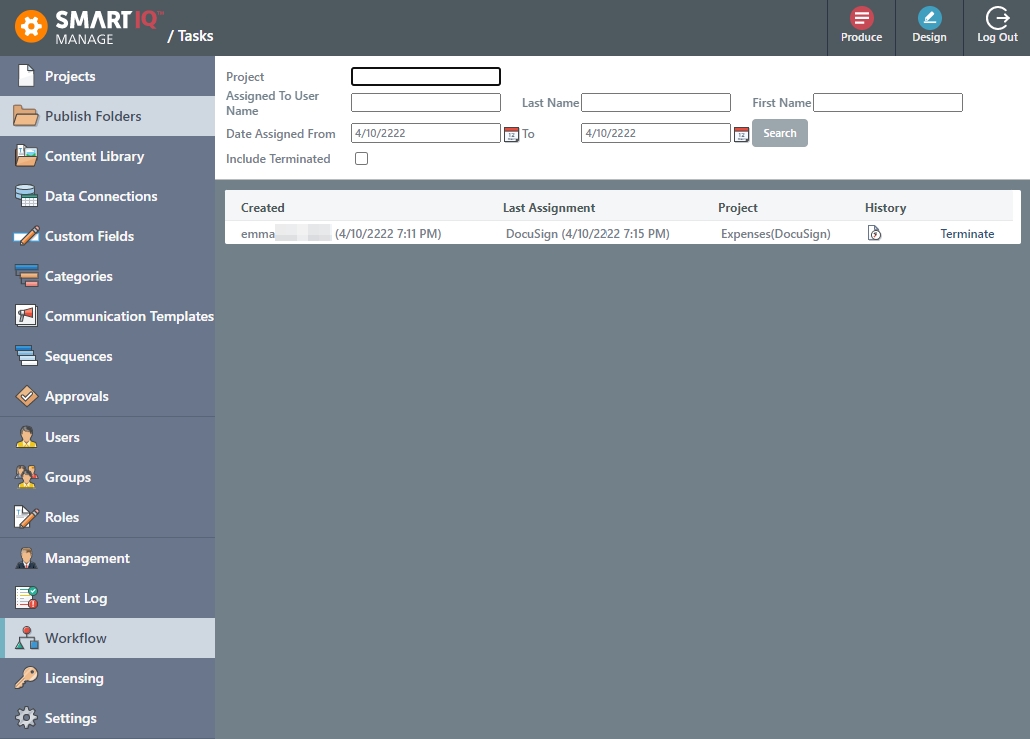
Task: Open Data Connections menu item
Action: pos(108,196)
